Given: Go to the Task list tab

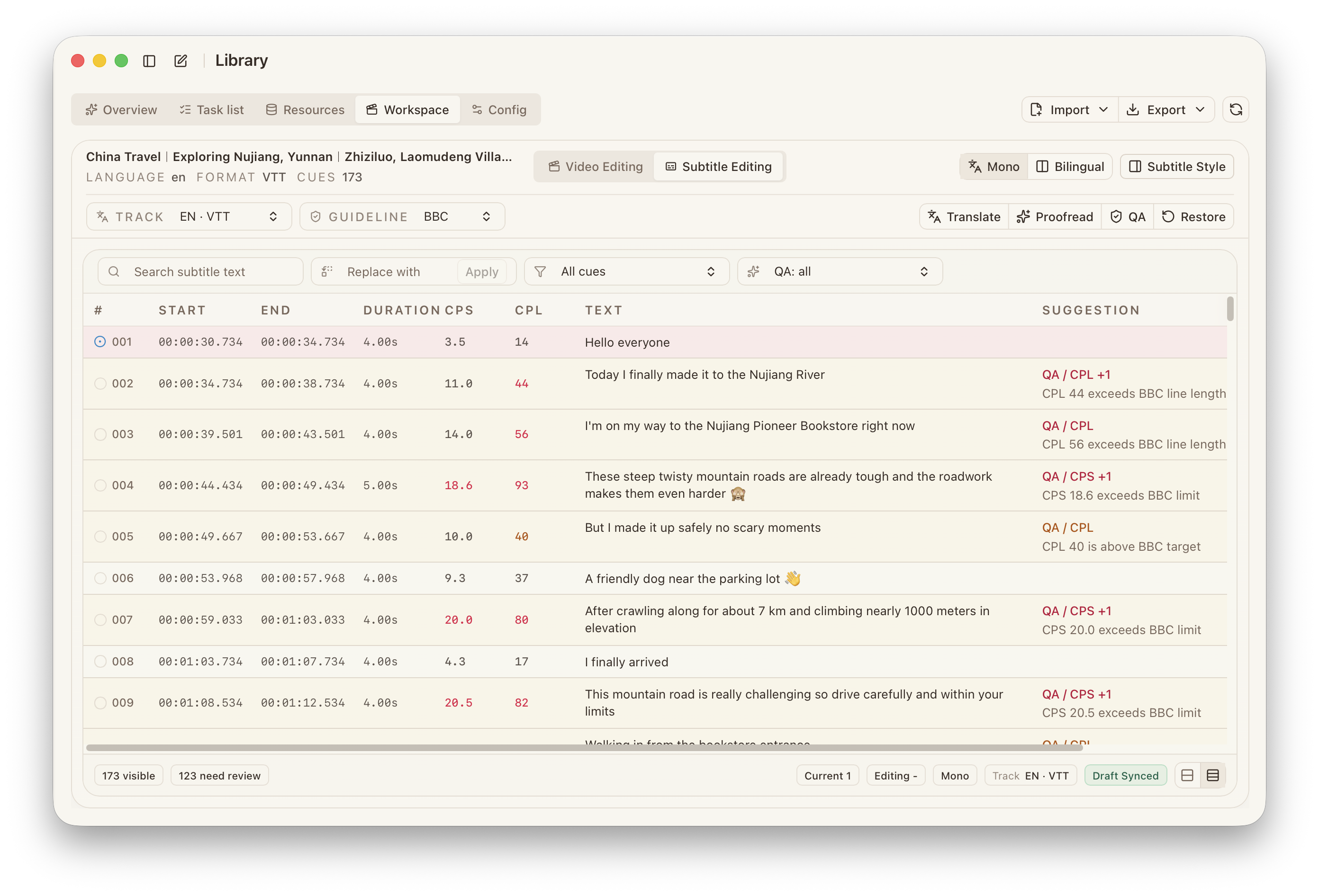Looking at the screenshot, I should click(211, 109).
